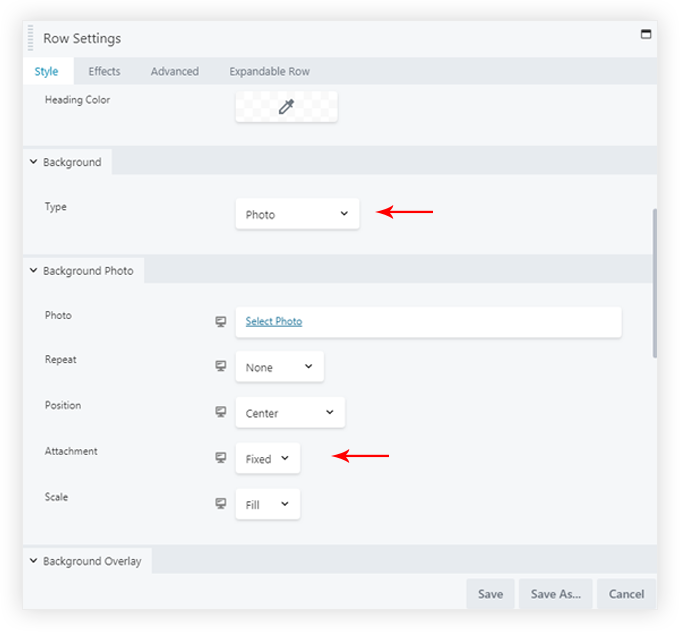Image resolution: width=680 pixels, height=632 pixels.
Task: Click the Save button
Action: coord(490,594)
